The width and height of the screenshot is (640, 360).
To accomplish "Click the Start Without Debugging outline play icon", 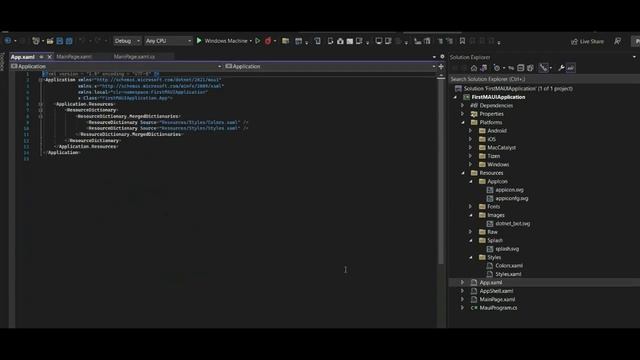I will [258, 41].
